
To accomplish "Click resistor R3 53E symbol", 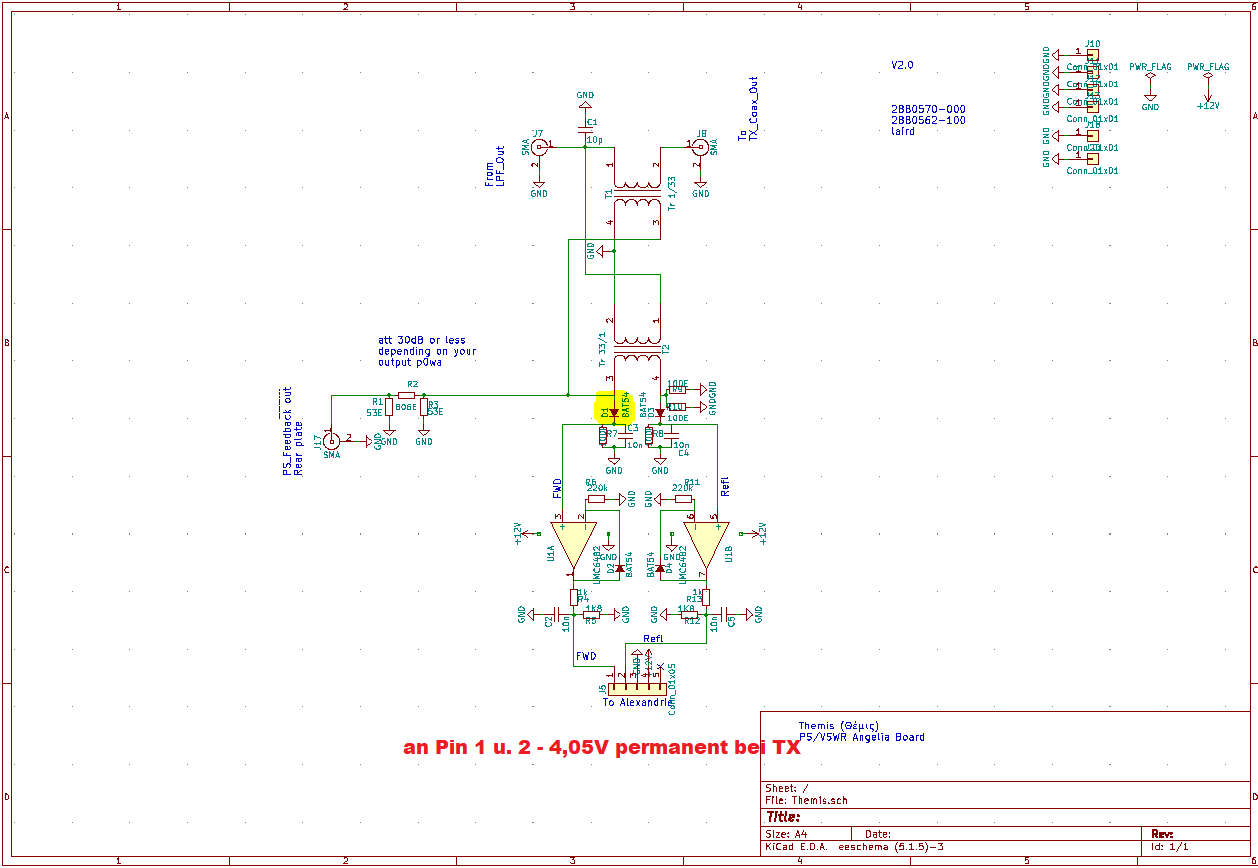I will (x=424, y=408).
